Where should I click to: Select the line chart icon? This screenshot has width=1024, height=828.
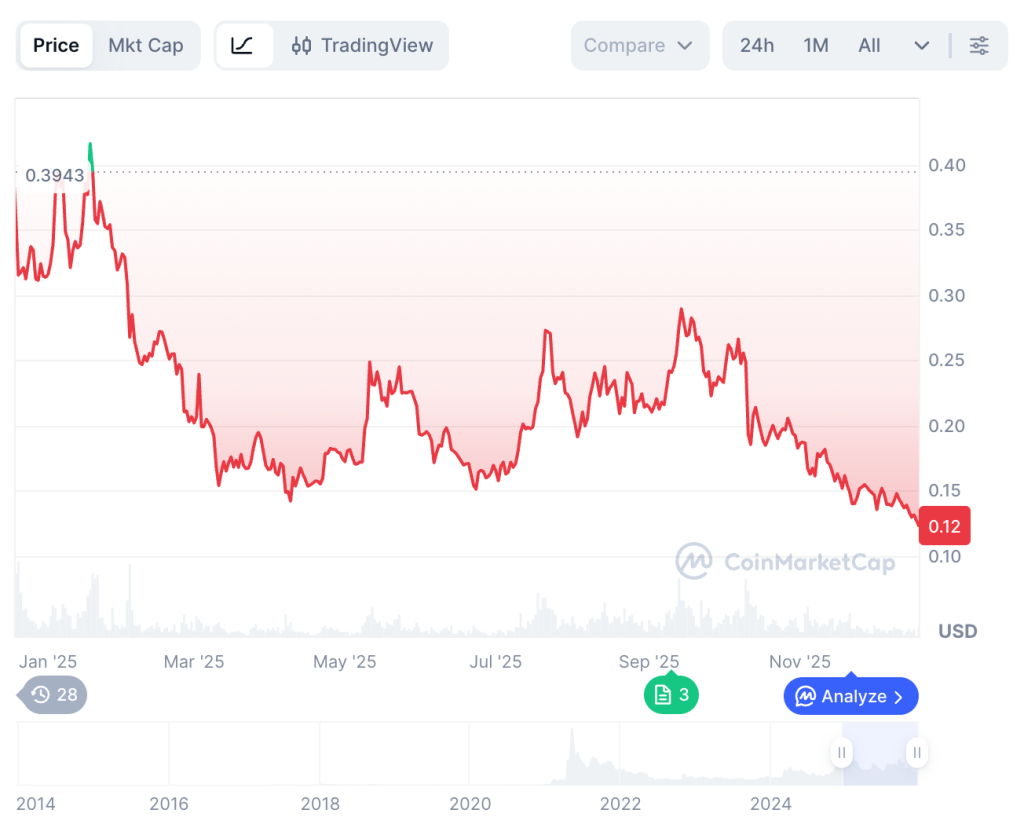pyautogui.click(x=243, y=46)
